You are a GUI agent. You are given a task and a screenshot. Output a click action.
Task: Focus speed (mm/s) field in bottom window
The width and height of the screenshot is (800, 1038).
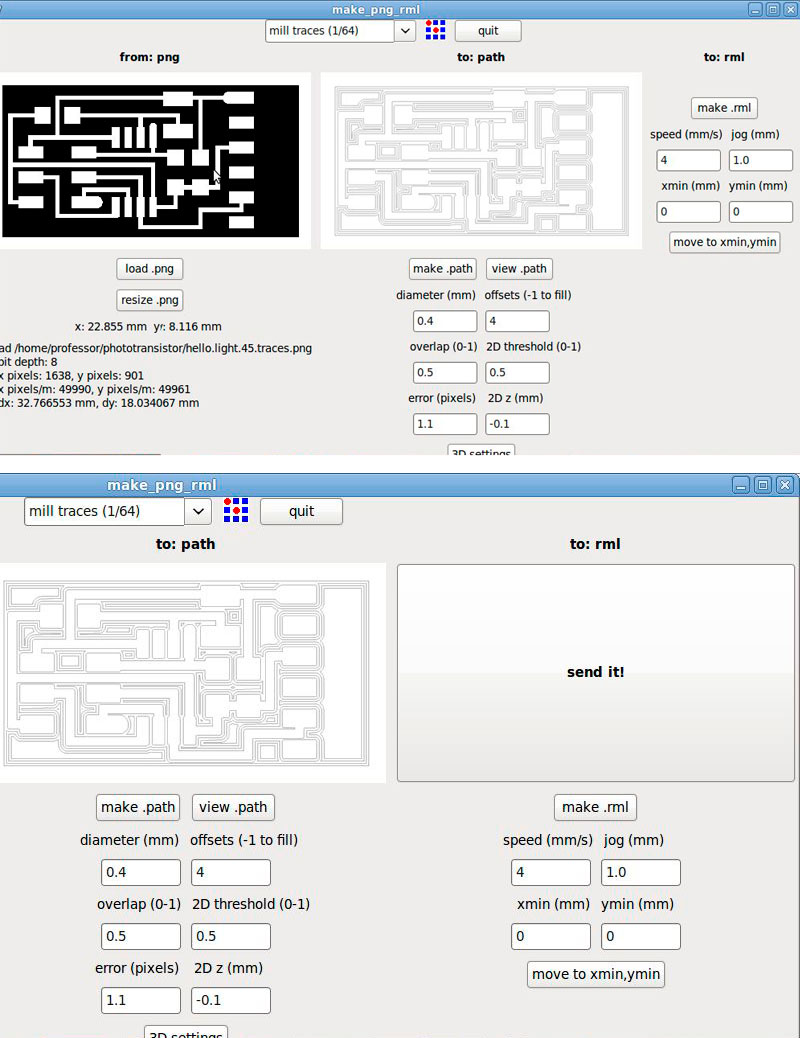click(551, 873)
